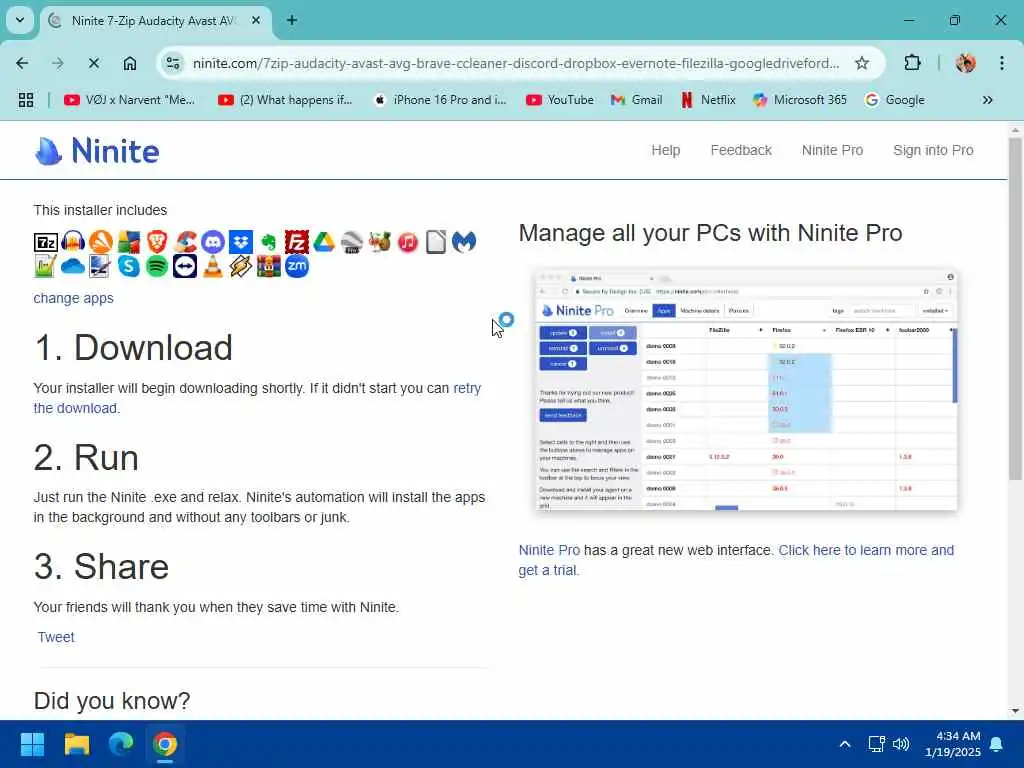Open the YouTube bookmark

[560, 100]
